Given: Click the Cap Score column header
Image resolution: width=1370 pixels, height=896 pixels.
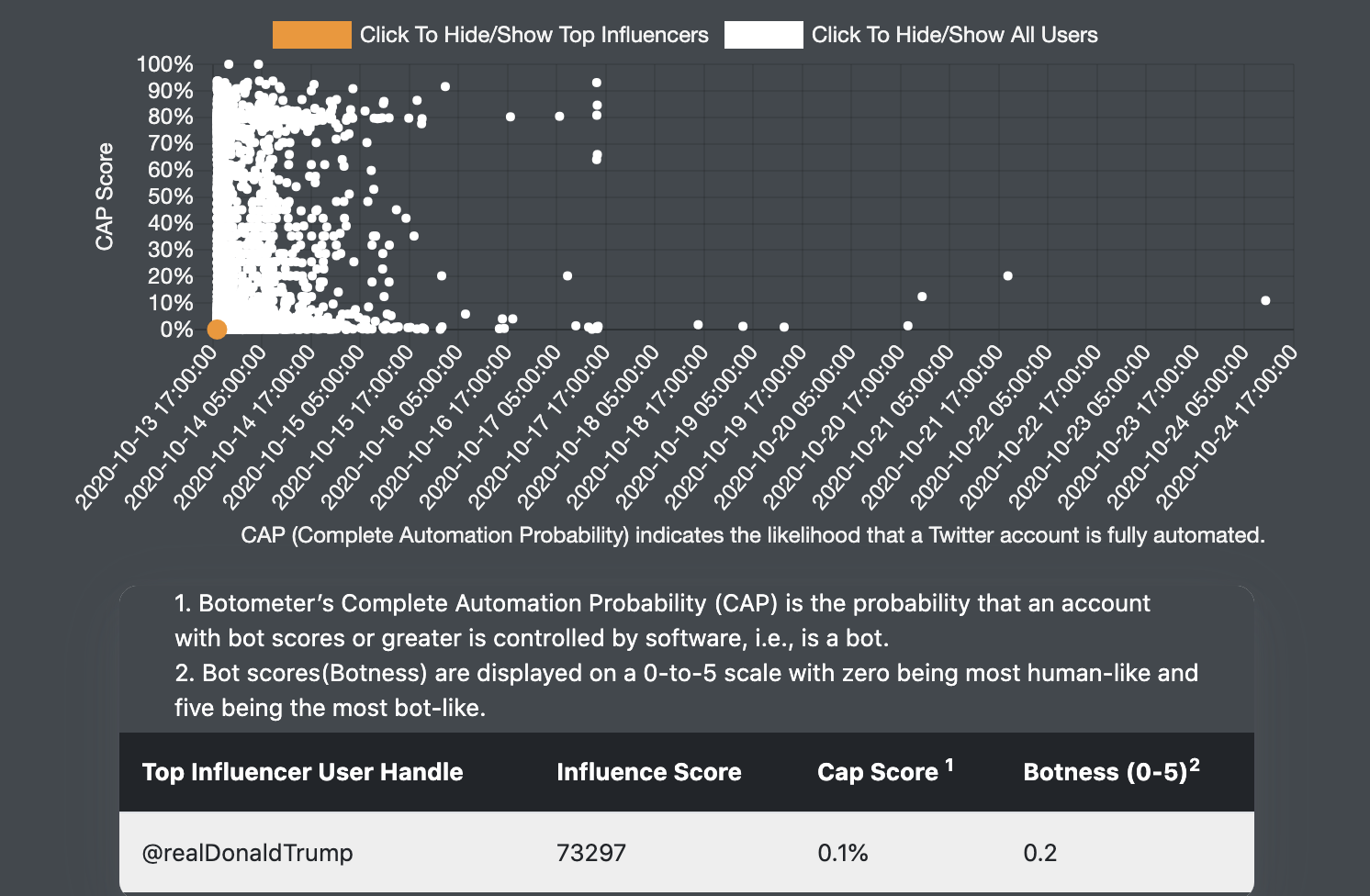Looking at the screenshot, I should 878,772.
